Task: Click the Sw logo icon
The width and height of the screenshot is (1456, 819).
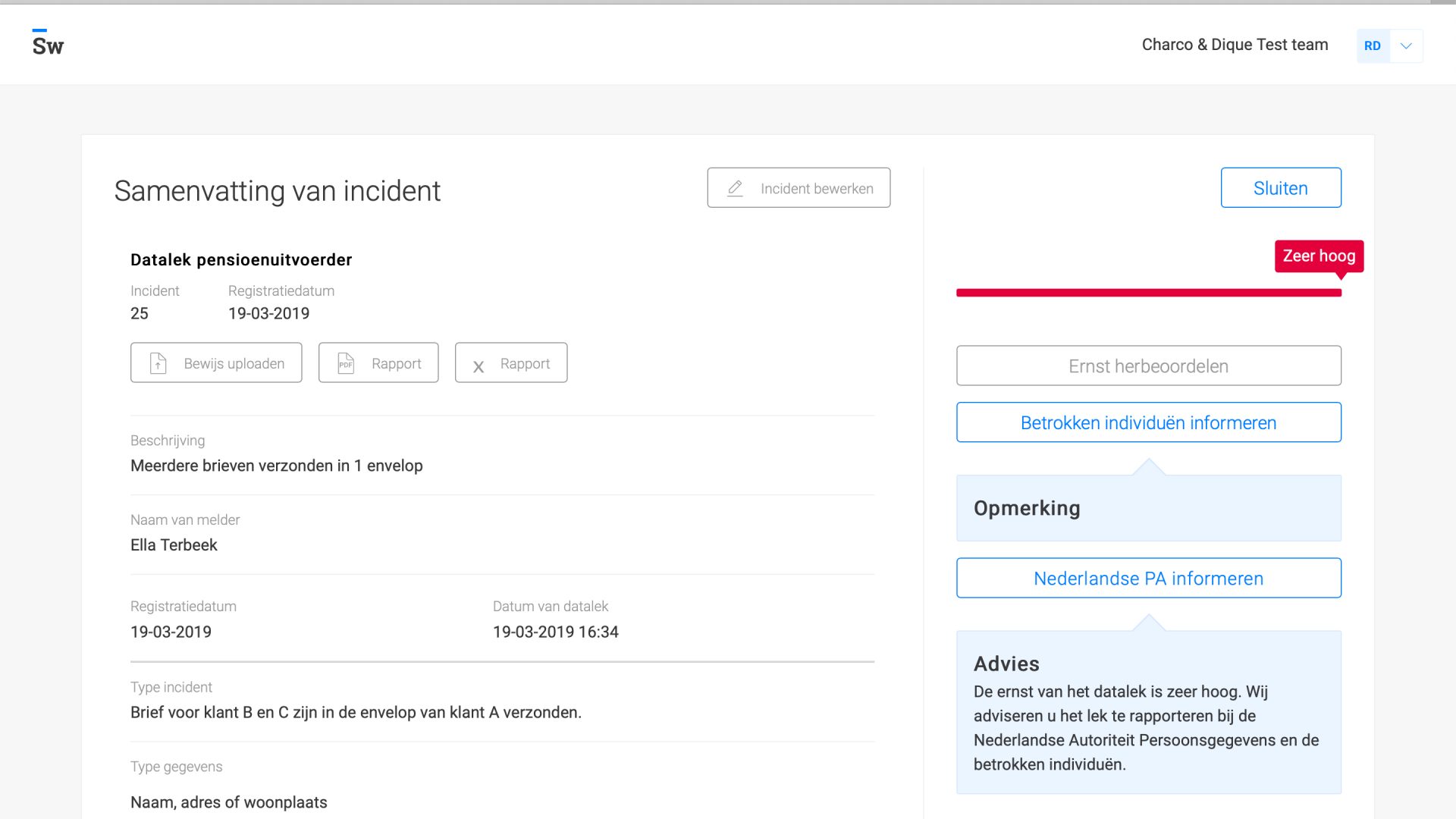Action: [48, 44]
